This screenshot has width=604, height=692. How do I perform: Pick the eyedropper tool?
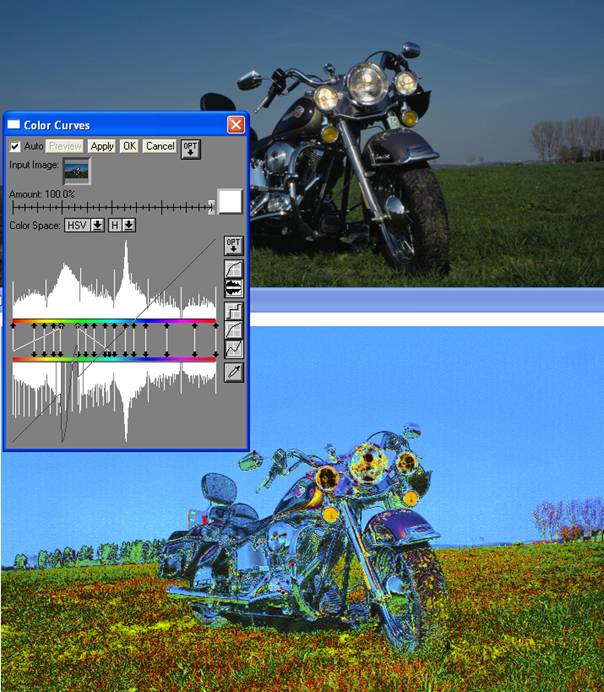[x=234, y=372]
